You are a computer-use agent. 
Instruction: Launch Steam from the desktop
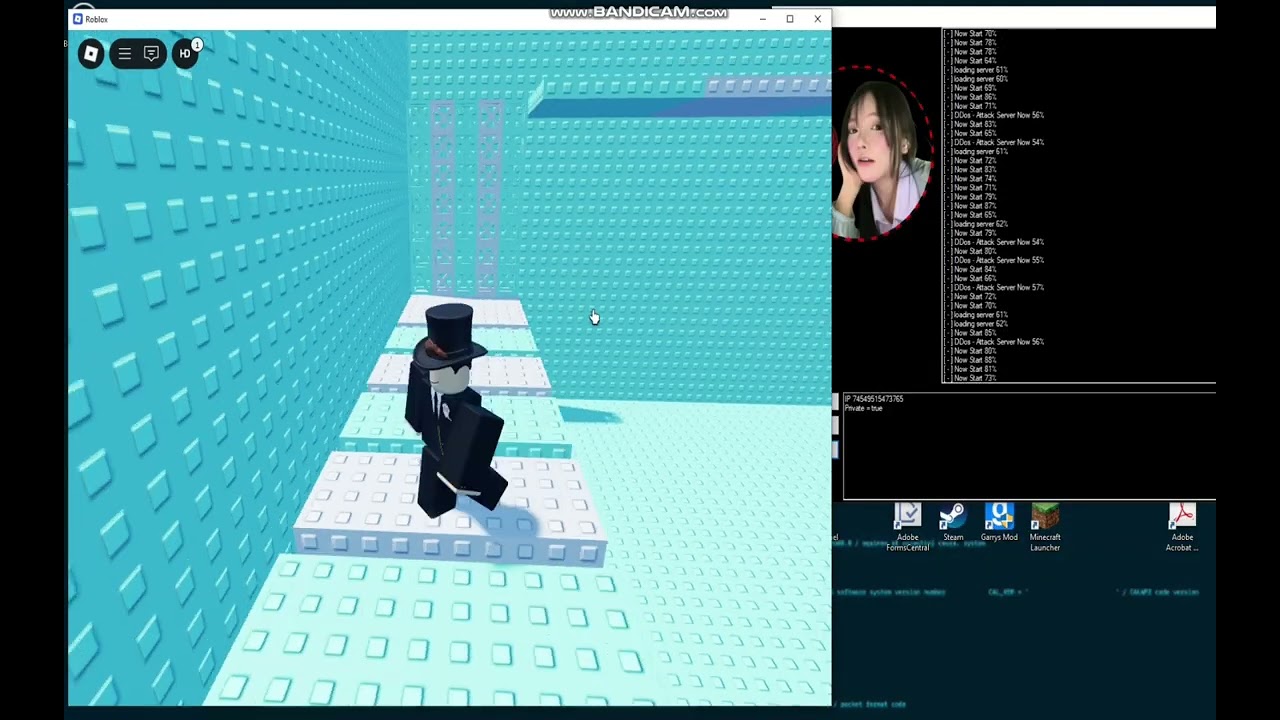953,523
